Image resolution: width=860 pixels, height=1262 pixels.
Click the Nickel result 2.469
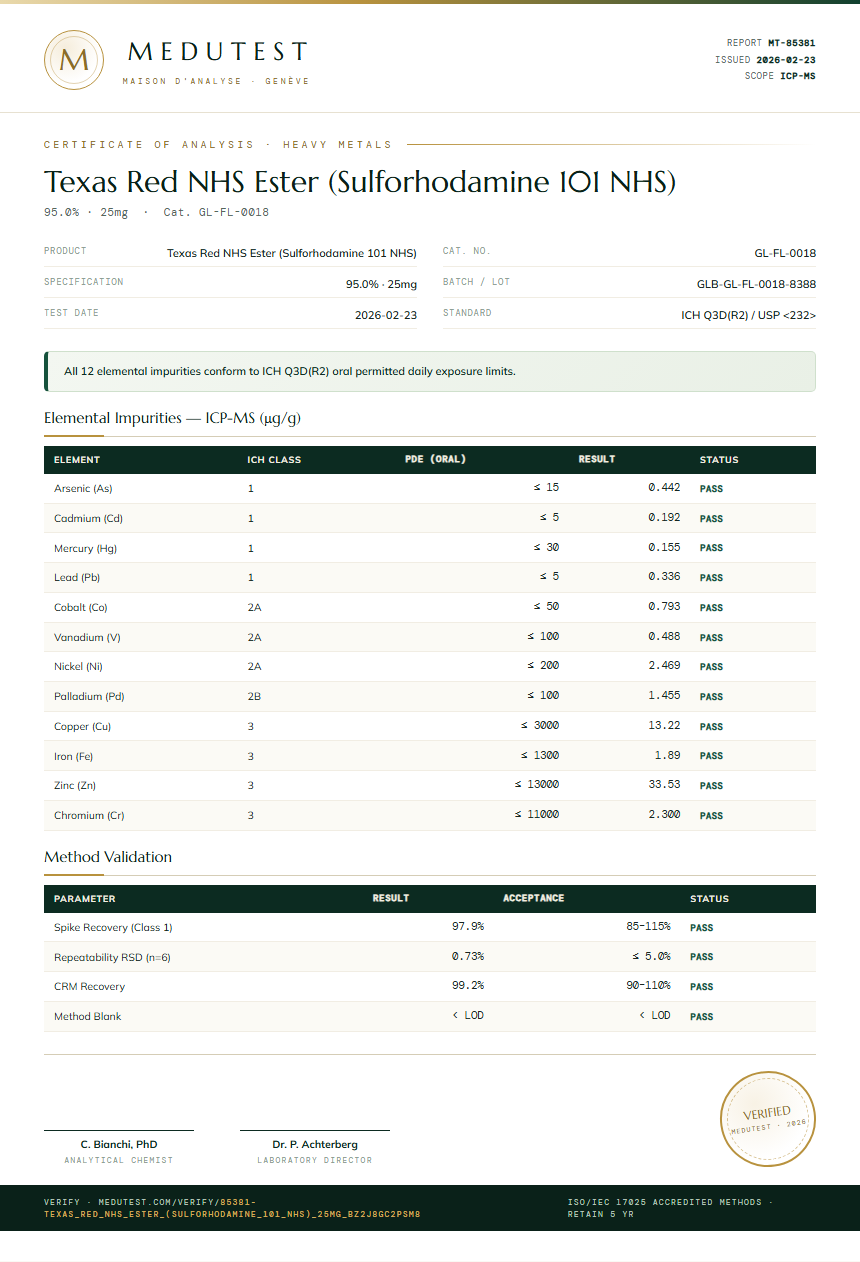click(x=664, y=666)
